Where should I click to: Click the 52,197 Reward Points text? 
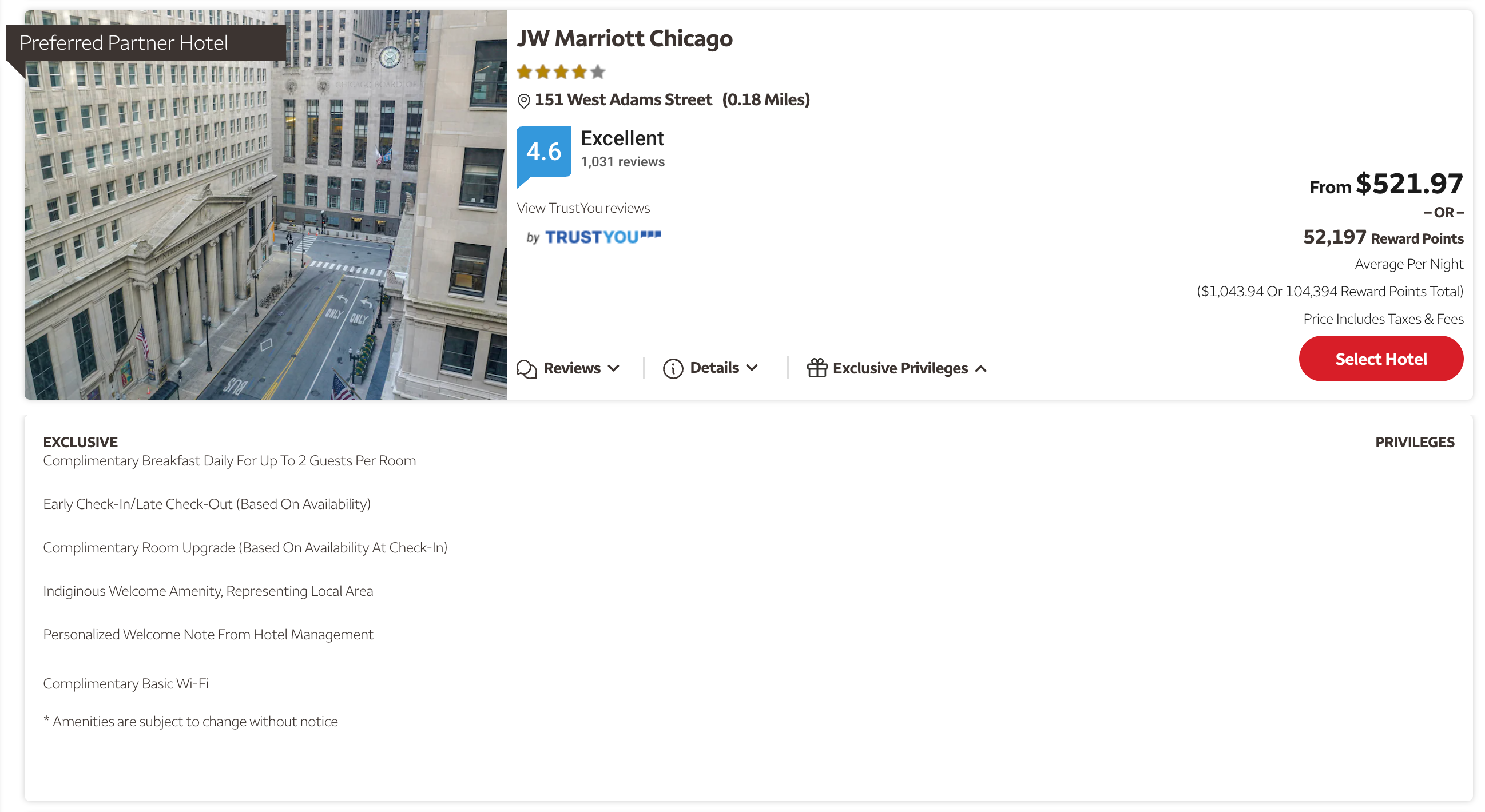1384,237
